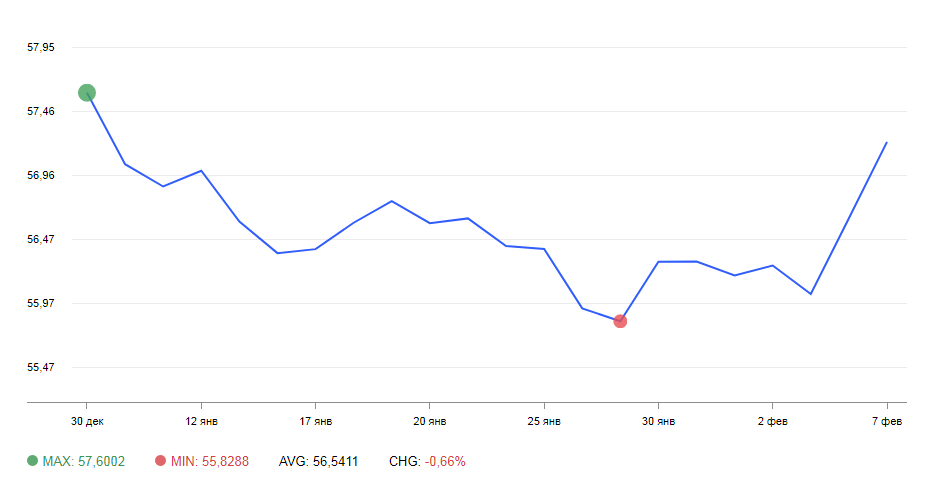Image resolution: width=942 pixels, height=494 pixels.
Task: Click the AVG: 56,5411 statistic
Action: pyautogui.click(x=318, y=461)
